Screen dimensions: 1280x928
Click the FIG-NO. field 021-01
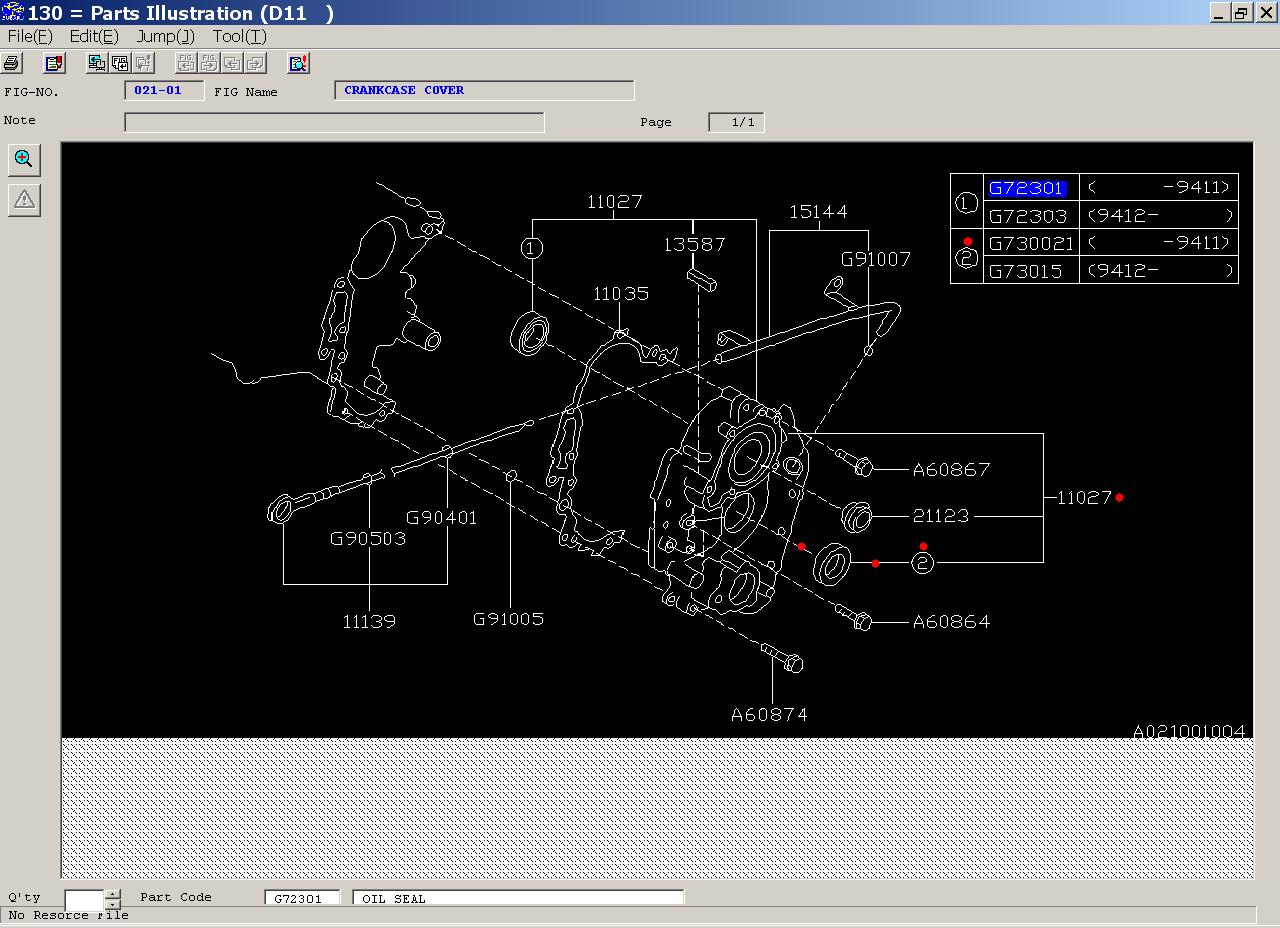click(164, 90)
